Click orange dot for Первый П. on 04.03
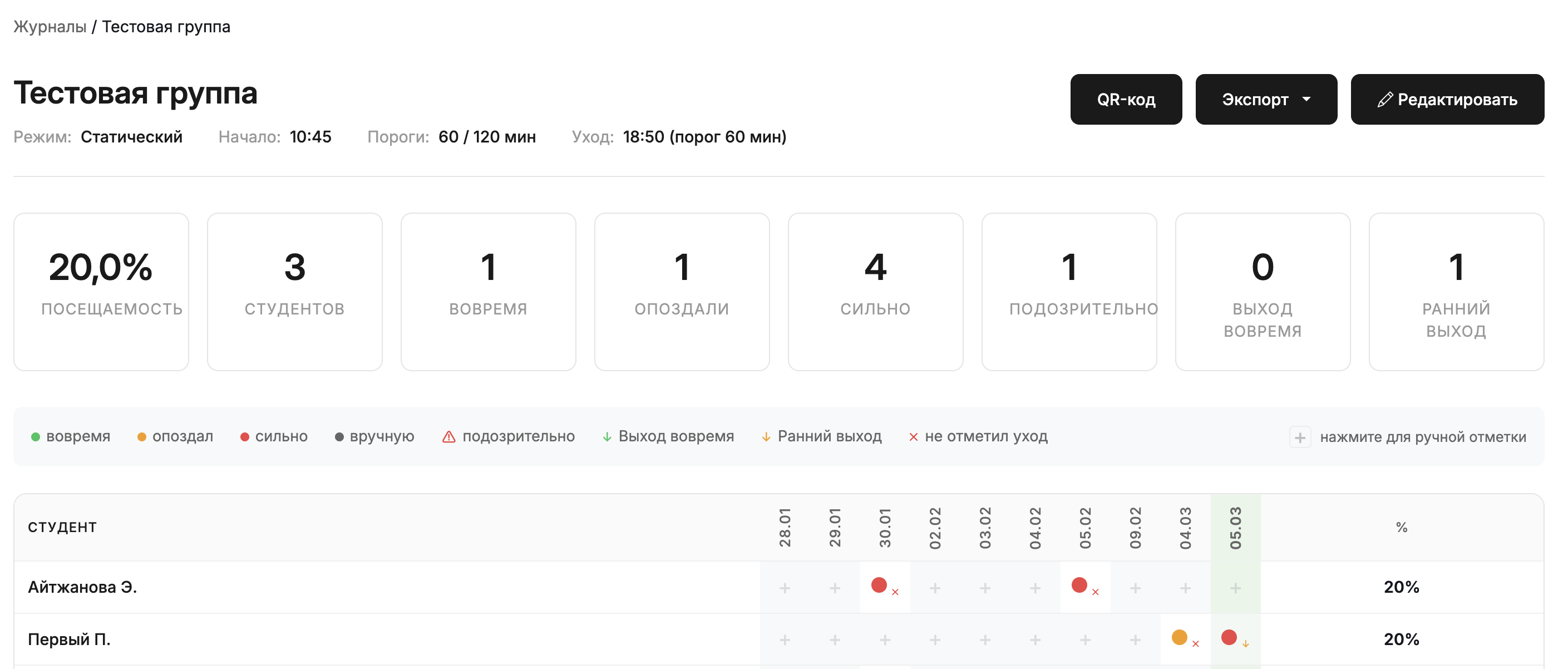This screenshot has width=1568, height=669. (x=1179, y=637)
